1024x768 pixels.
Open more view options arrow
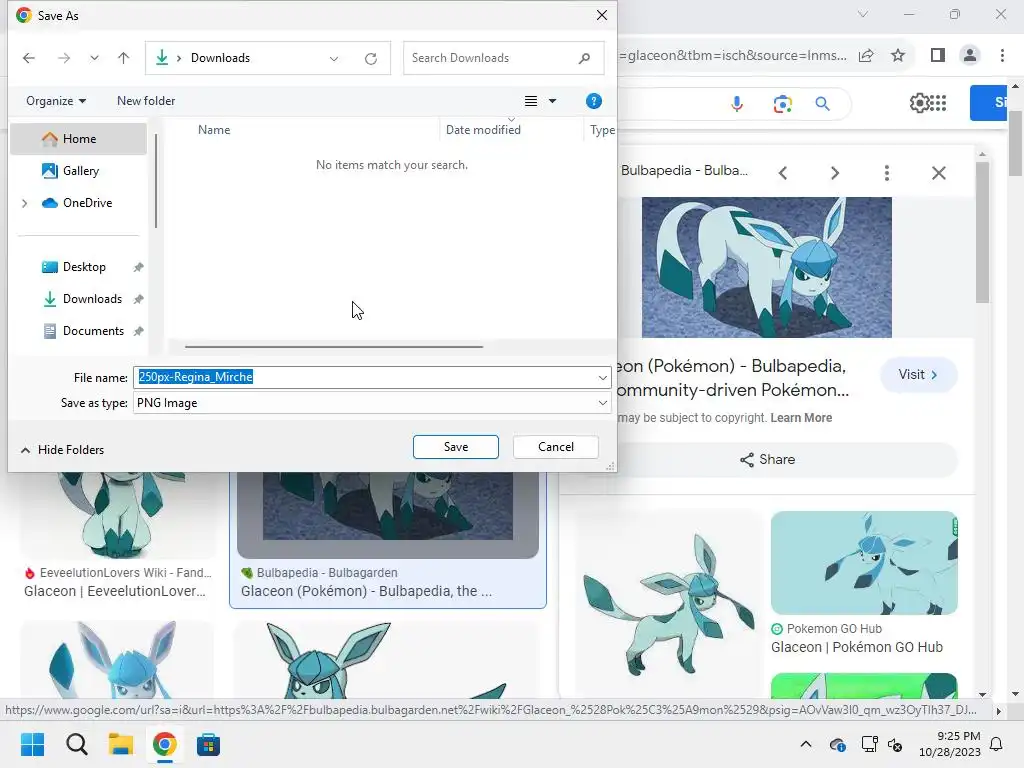click(552, 101)
